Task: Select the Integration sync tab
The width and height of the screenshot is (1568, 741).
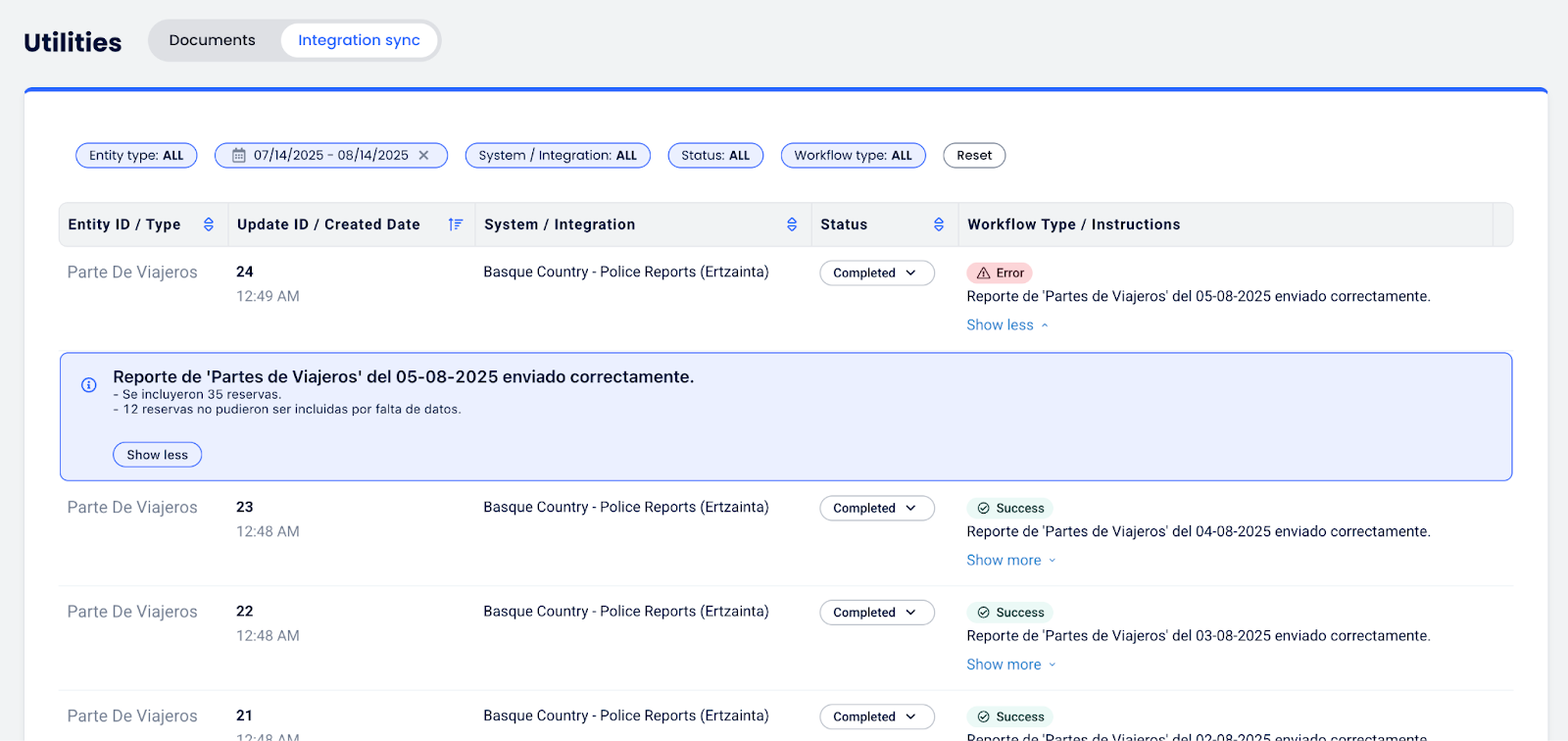Action: tap(359, 40)
